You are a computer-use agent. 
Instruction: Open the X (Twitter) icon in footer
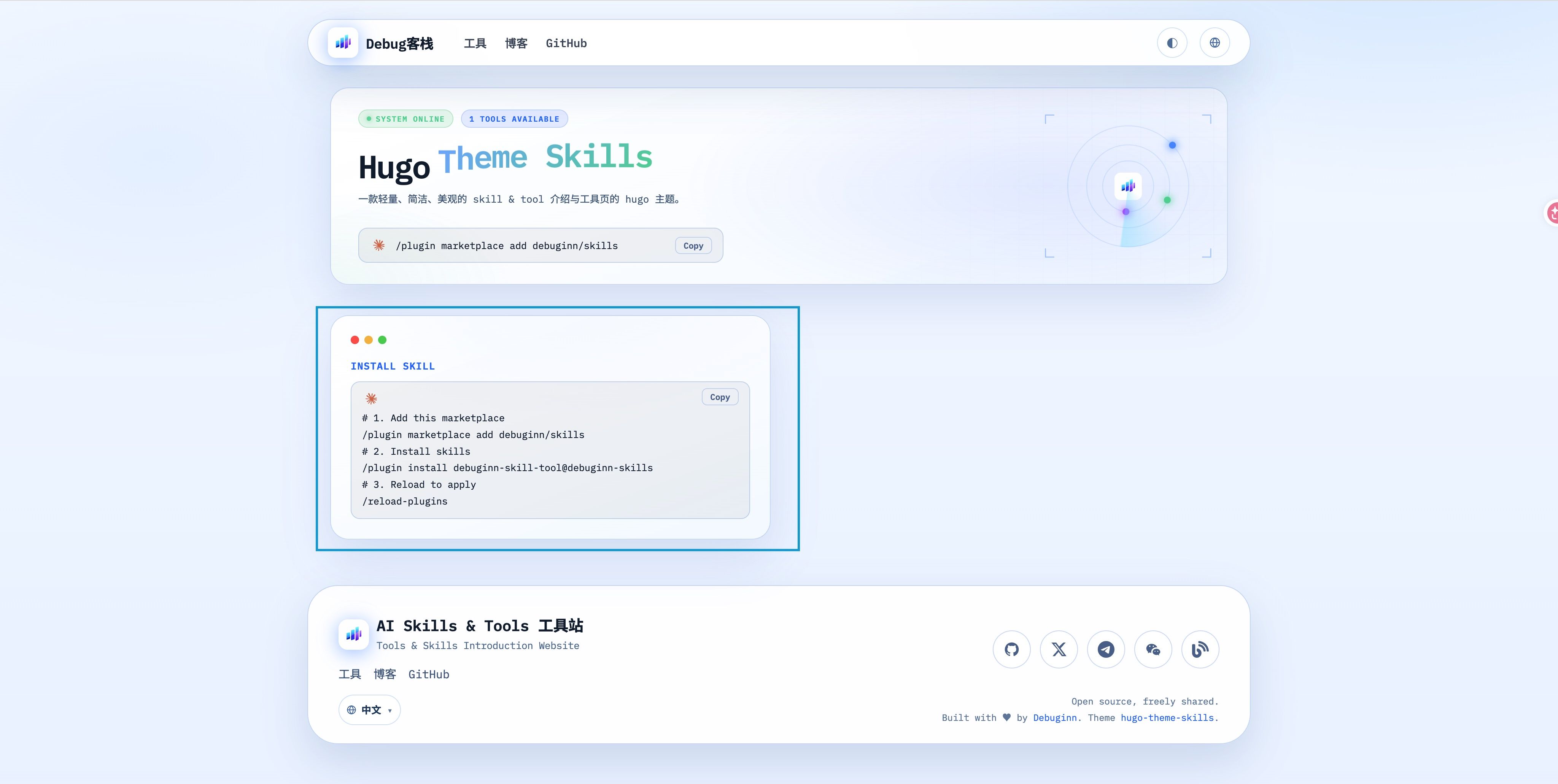(1059, 649)
